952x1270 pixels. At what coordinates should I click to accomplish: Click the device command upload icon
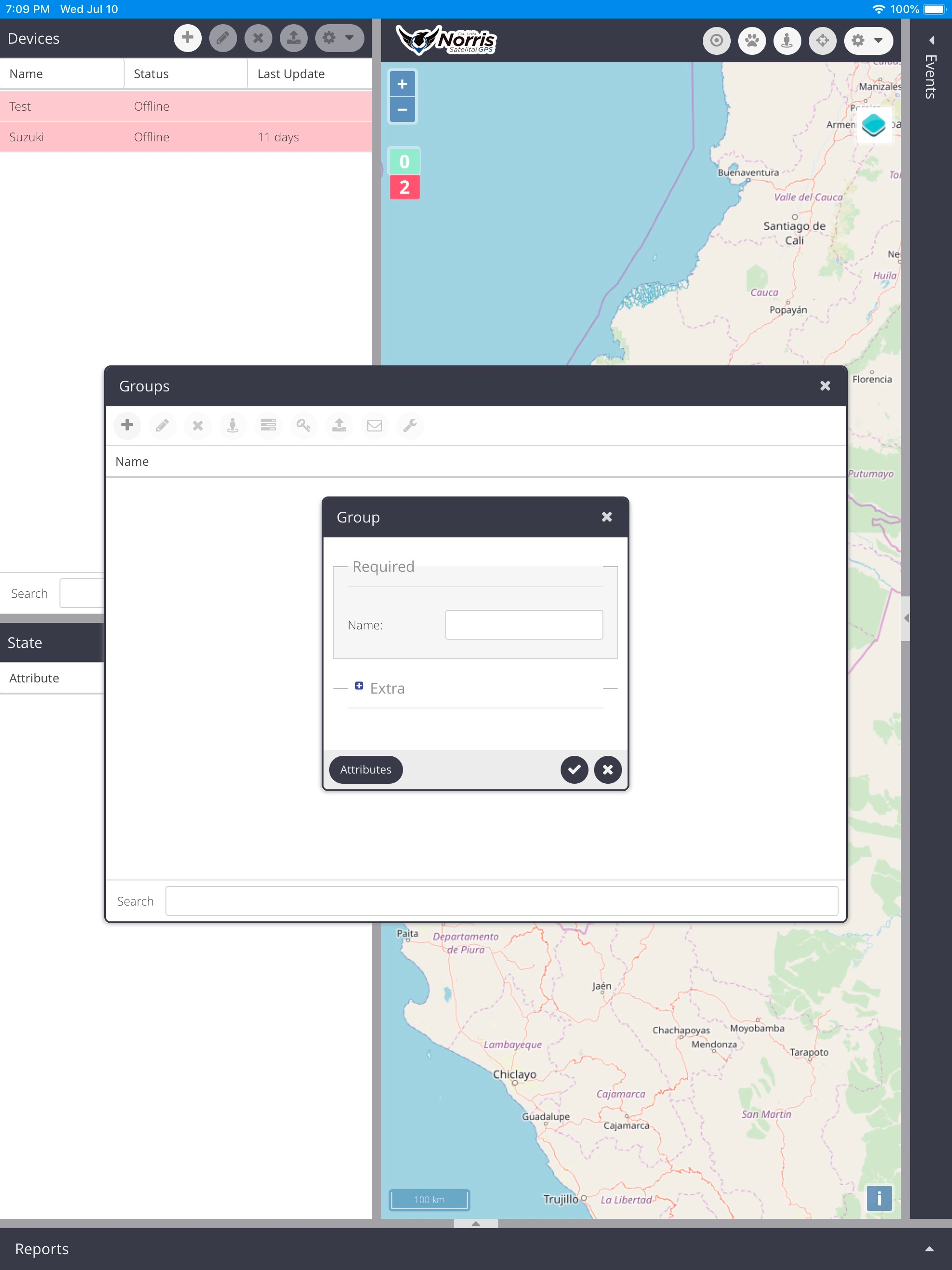click(x=293, y=39)
